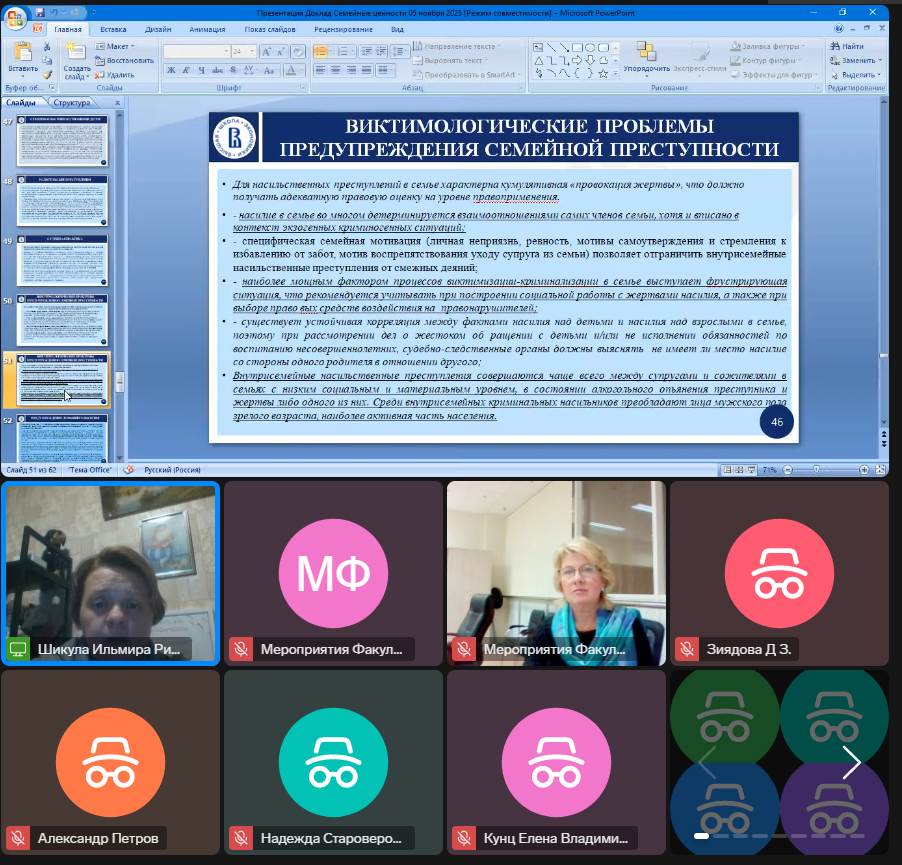902x865 pixels.
Task: Click the Create slide (Создать слайд) icon
Action: [76, 57]
